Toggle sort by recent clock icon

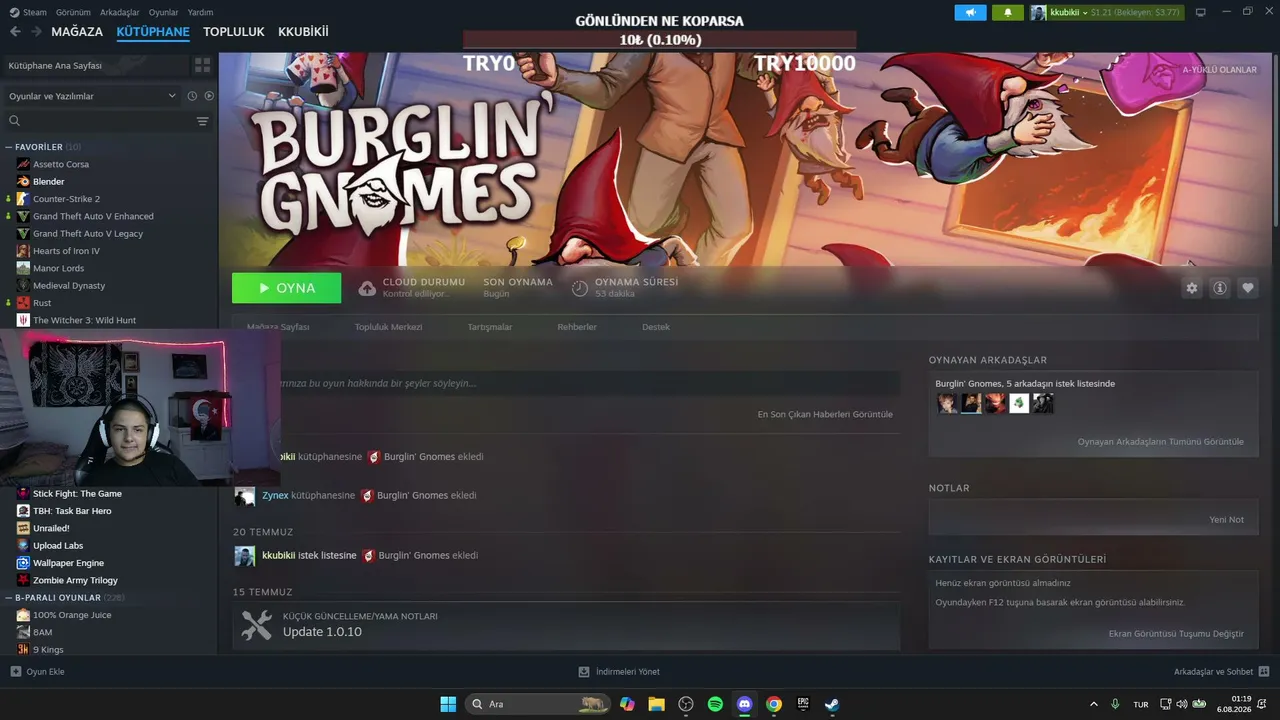coord(192,96)
